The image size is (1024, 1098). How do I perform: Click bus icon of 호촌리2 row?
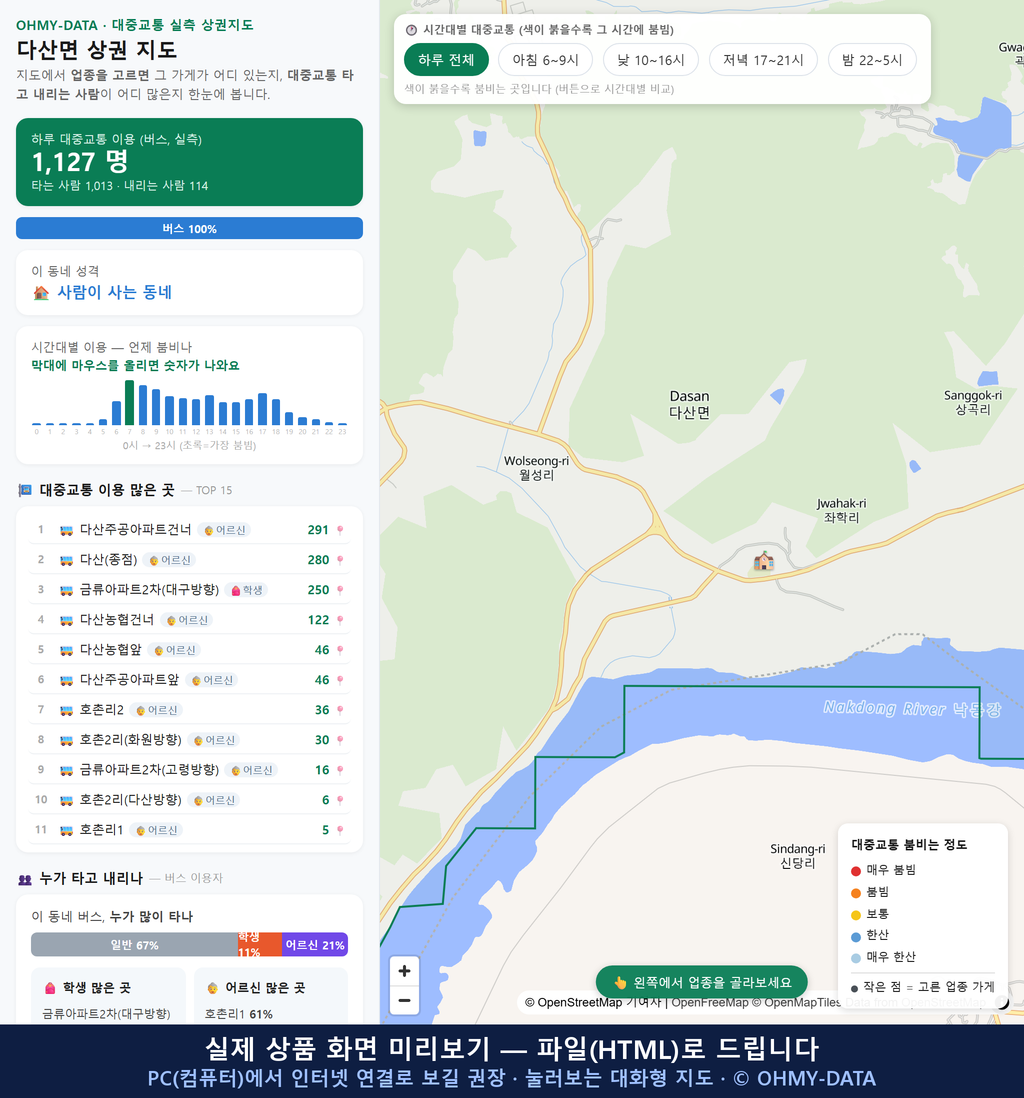click(x=67, y=711)
